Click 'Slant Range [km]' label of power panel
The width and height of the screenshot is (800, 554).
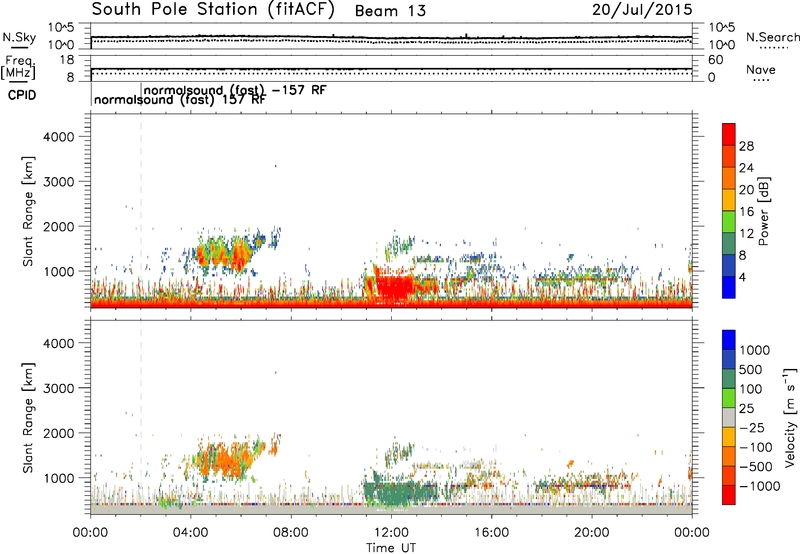tap(28, 211)
